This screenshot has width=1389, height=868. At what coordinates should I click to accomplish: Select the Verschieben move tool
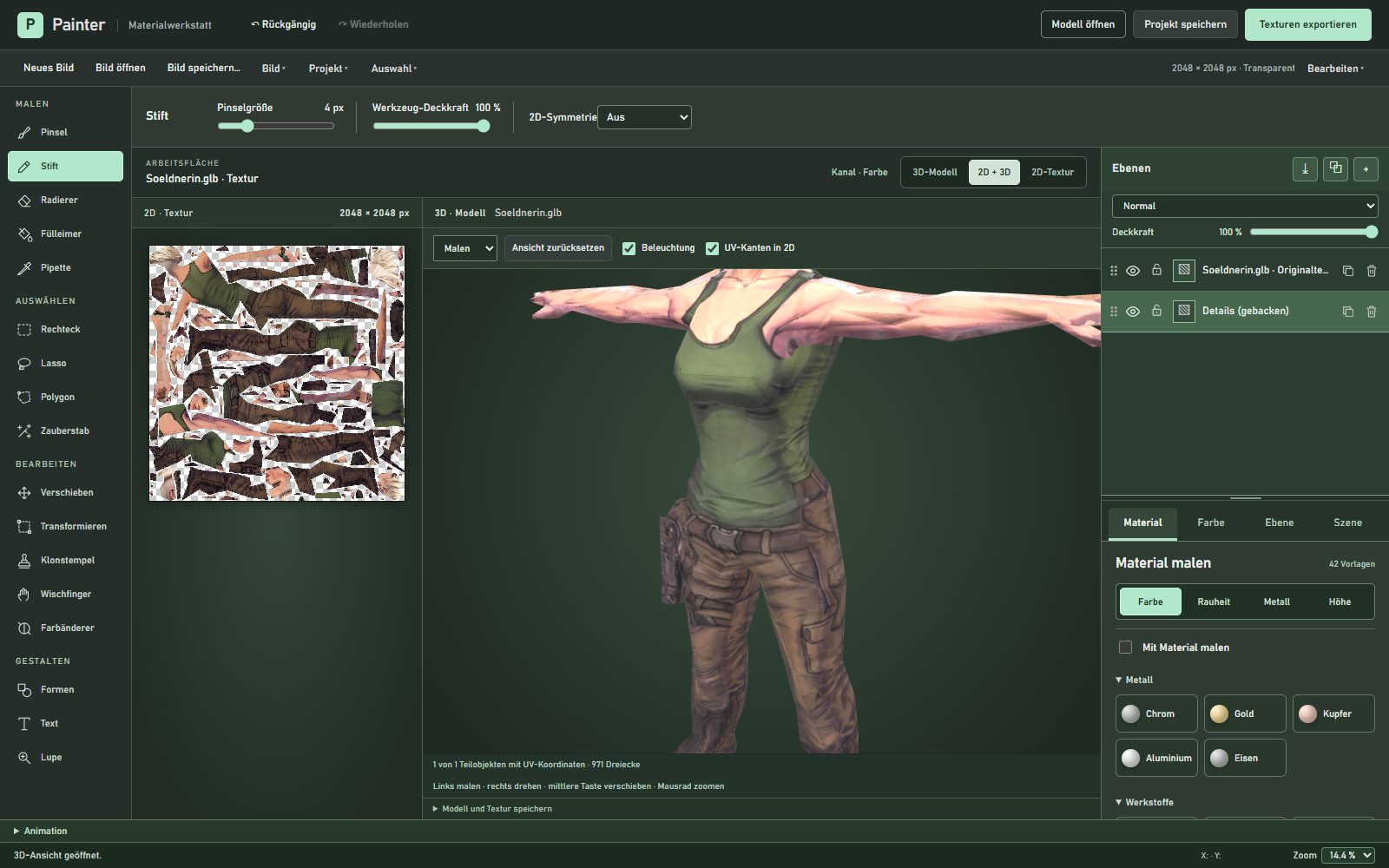65,492
